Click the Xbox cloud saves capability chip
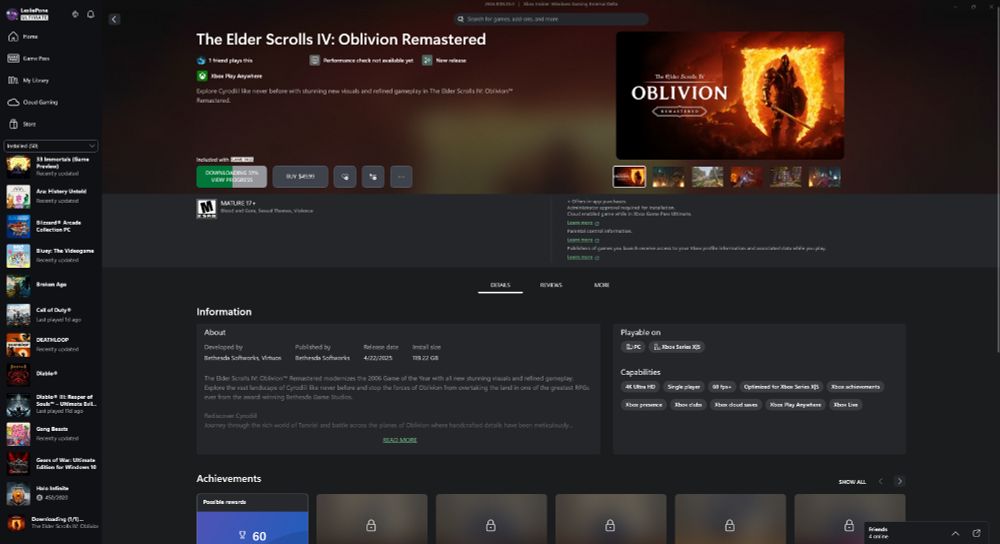 click(x=736, y=404)
